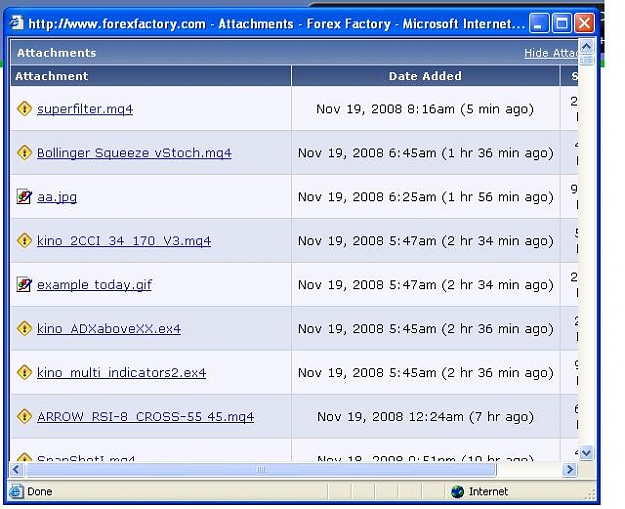Click the warning icon beside kino_2CCI_34_170_V3.mq4

(24, 240)
